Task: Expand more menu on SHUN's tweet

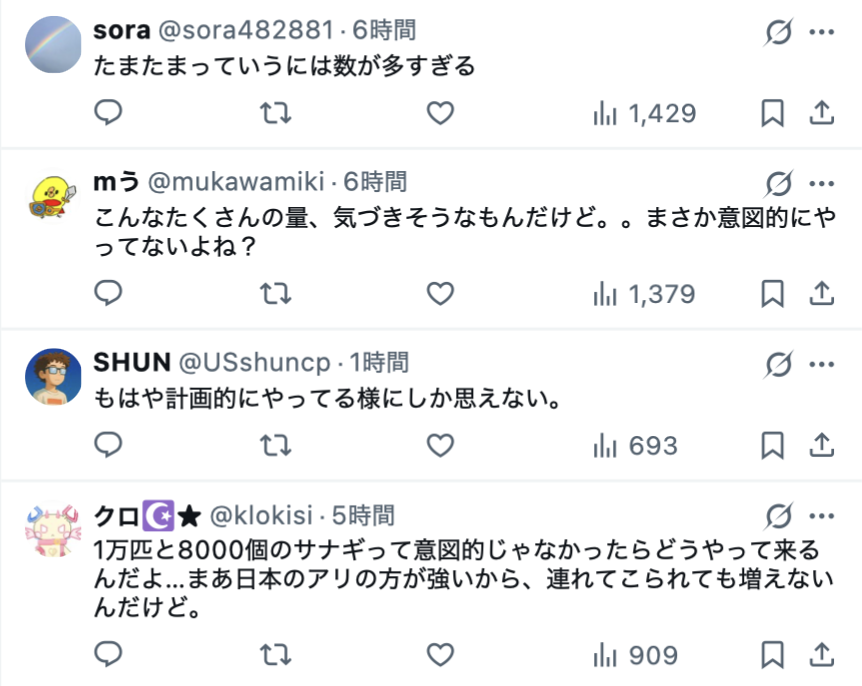Action: point(821,364)
